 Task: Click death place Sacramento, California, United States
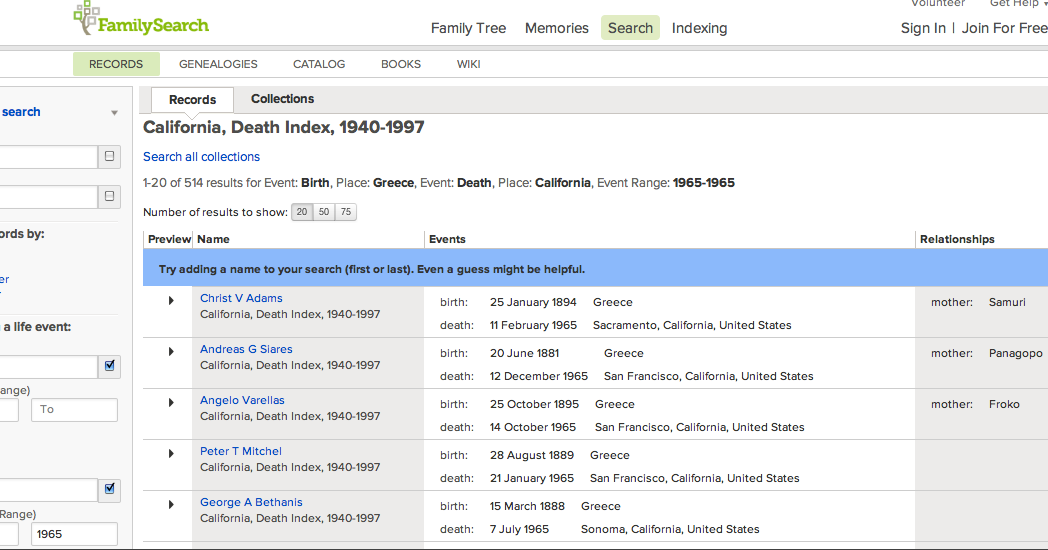point(692,325)
